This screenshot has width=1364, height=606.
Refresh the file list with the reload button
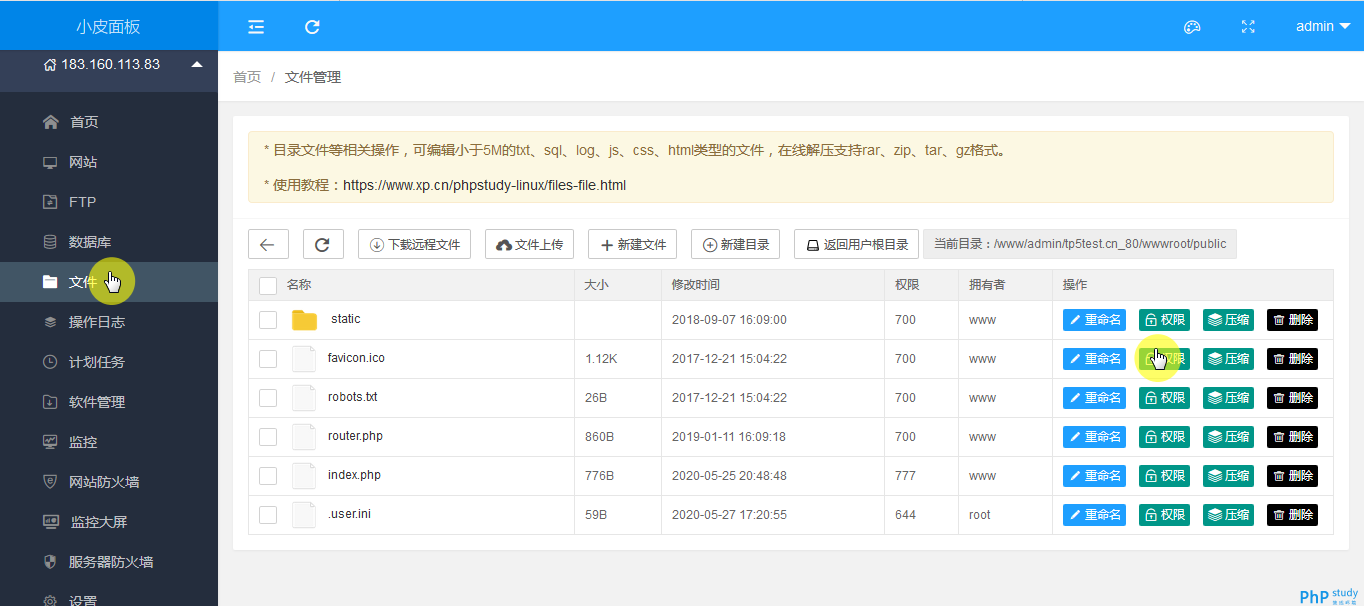[x=323, y=244]
